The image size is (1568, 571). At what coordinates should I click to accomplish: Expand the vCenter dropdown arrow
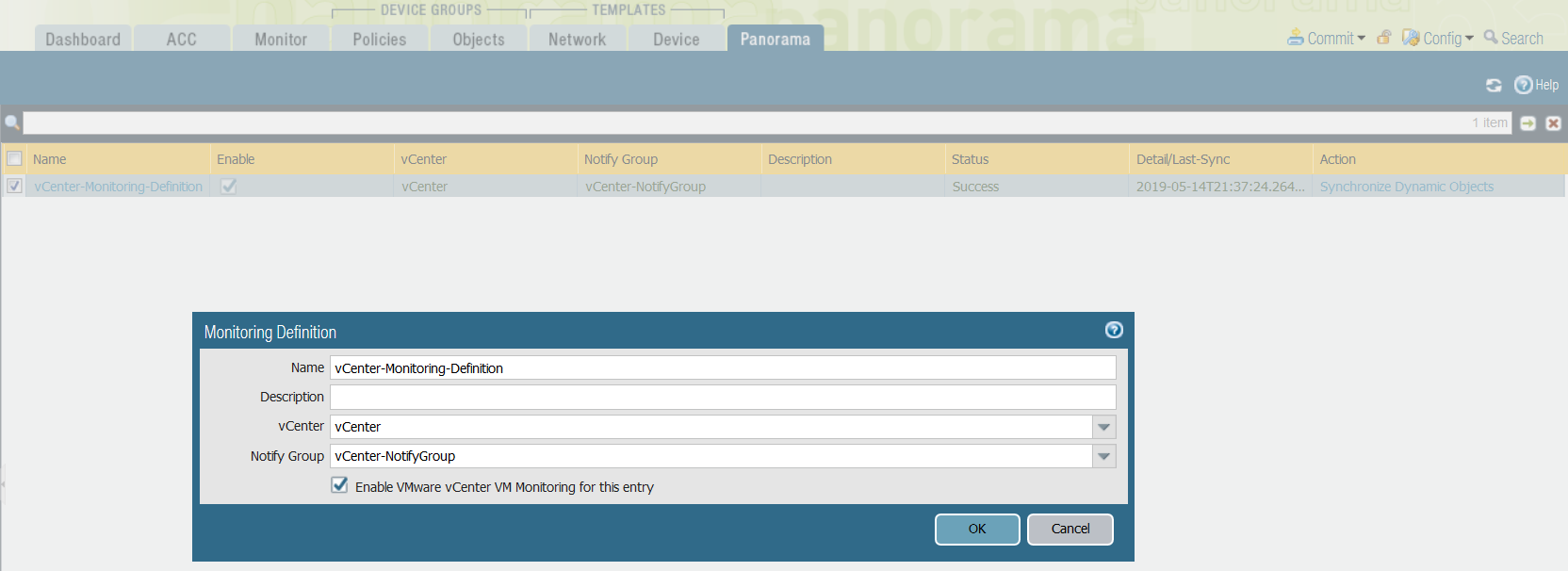[x=1104, y=427]
